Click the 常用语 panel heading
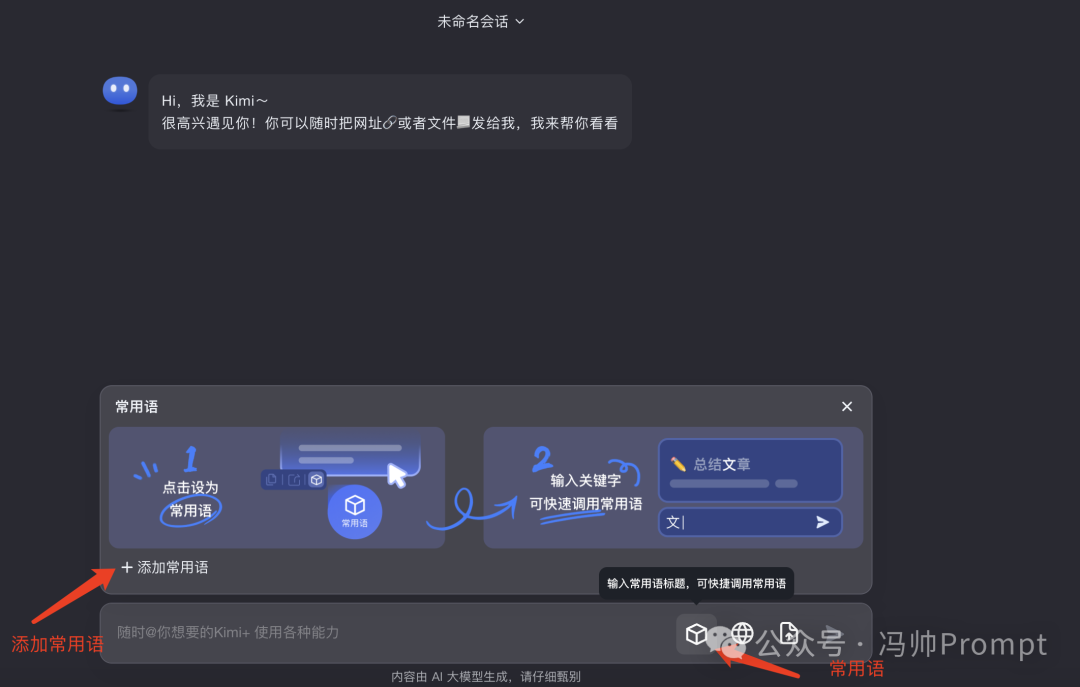The image size is (1080, 687). pos(136,407)
